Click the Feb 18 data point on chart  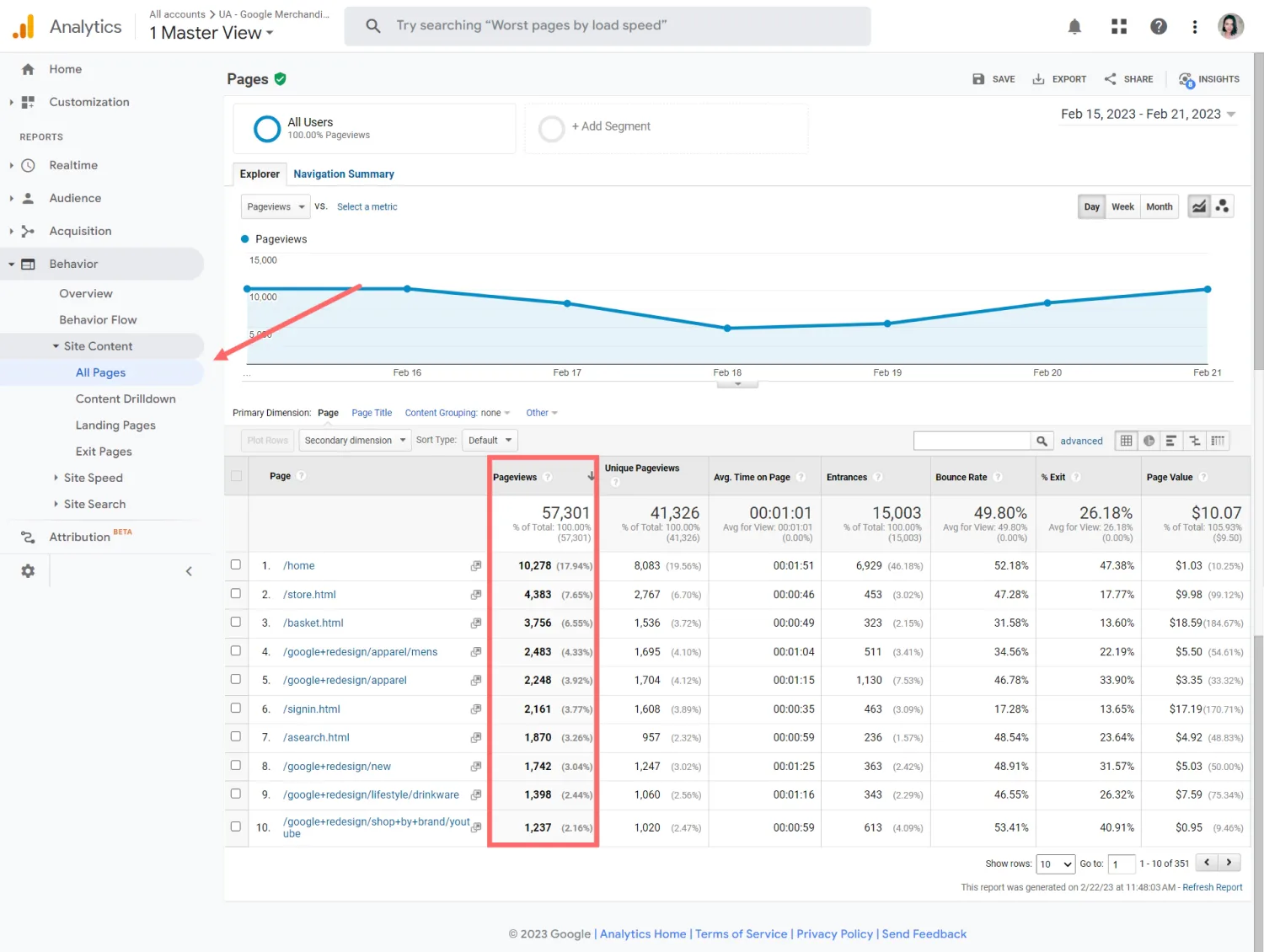pyautogui.click(x=727, y=329)
